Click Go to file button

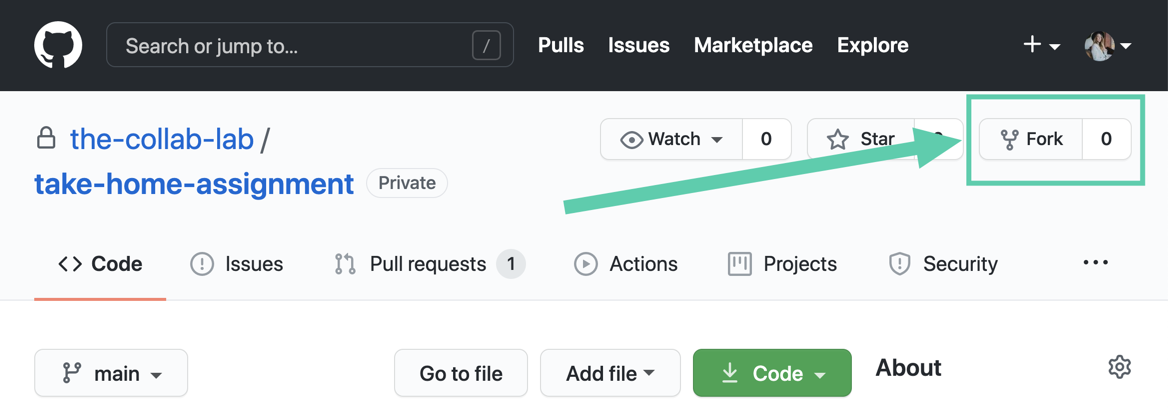click(460, 373)
